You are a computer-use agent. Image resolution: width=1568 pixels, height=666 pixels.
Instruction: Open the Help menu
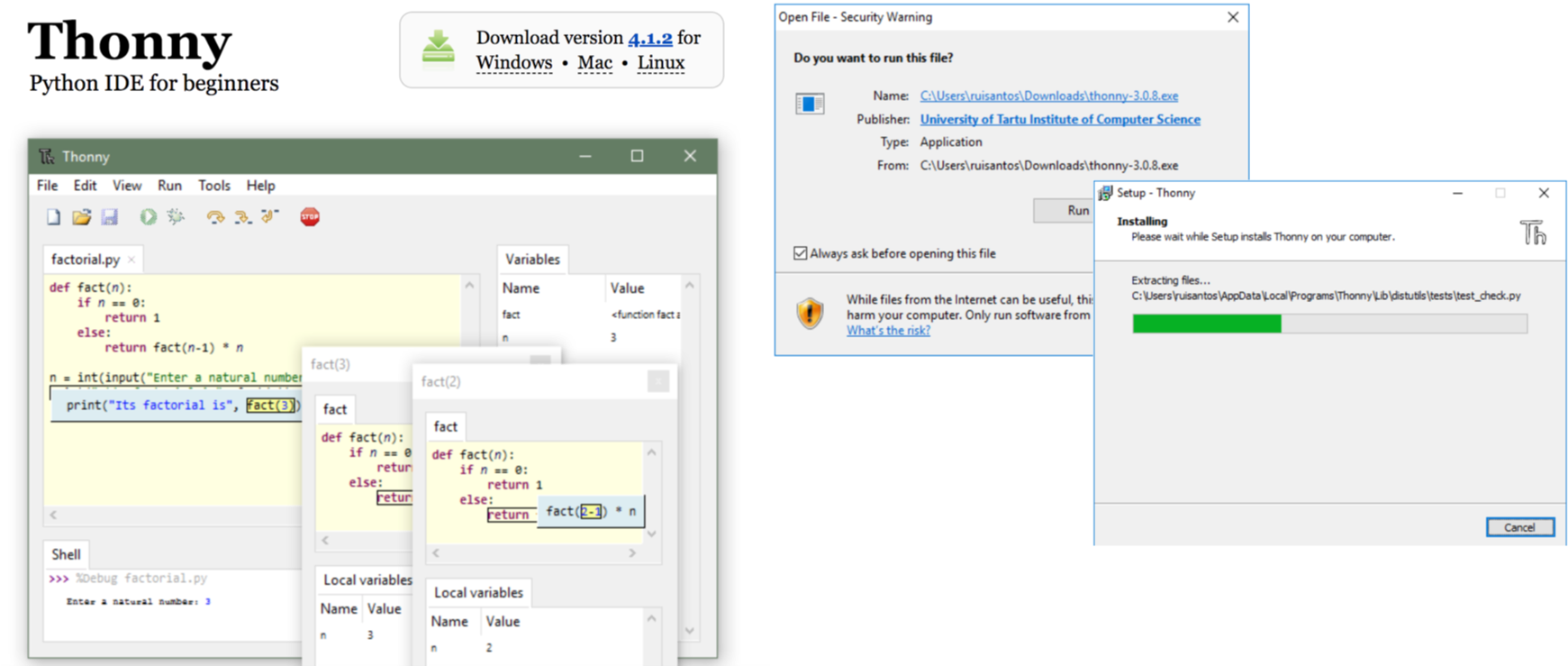(260, 186)
